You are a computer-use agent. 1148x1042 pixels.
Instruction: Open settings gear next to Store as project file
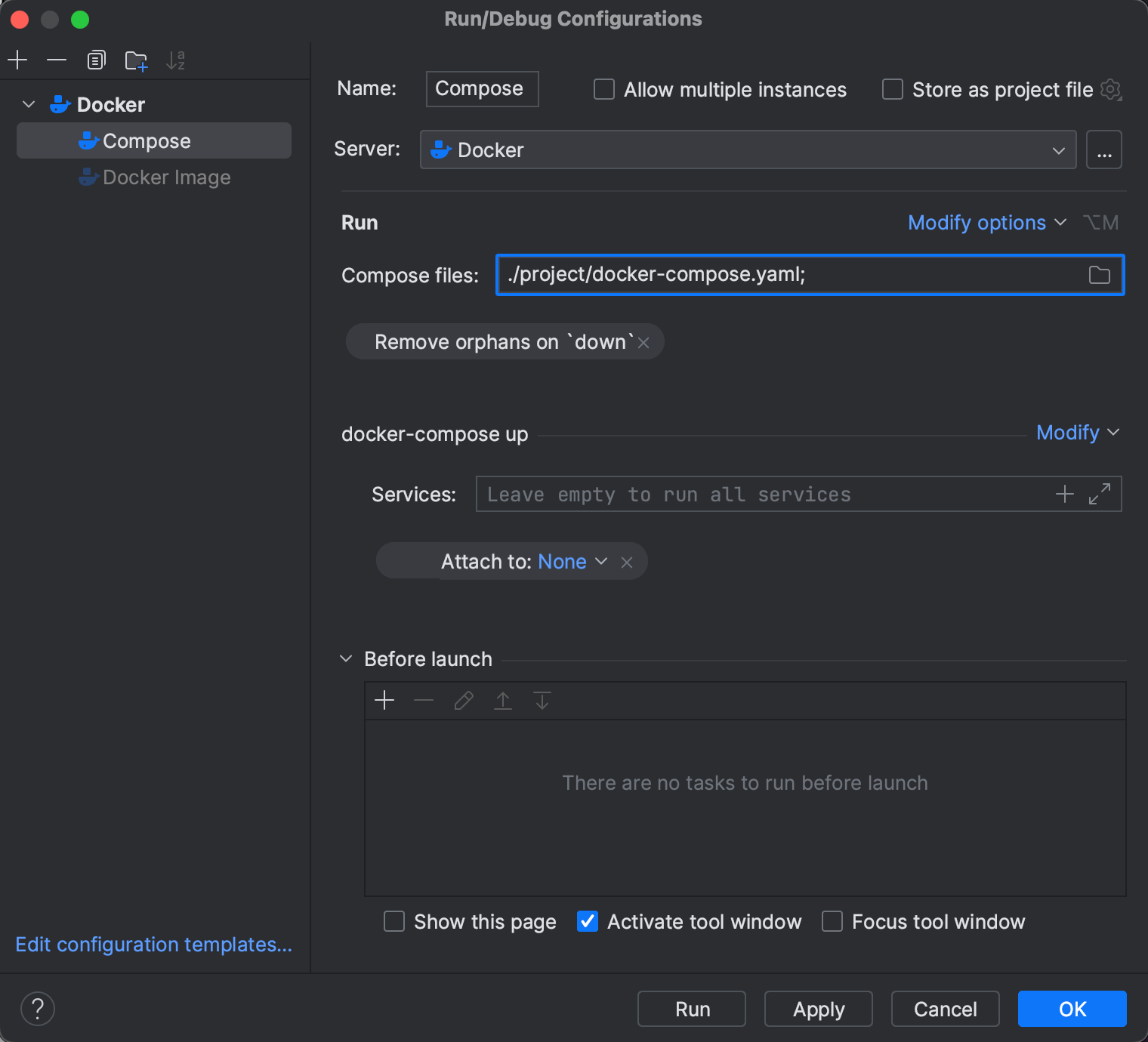coord(1111,89)
